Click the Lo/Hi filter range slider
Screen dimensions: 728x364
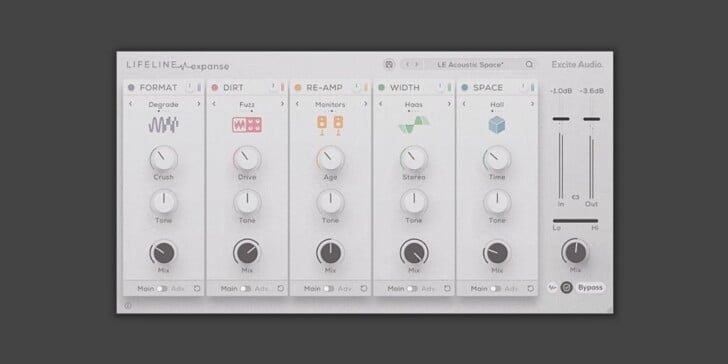pyautogui.click(x=575, y=221)
